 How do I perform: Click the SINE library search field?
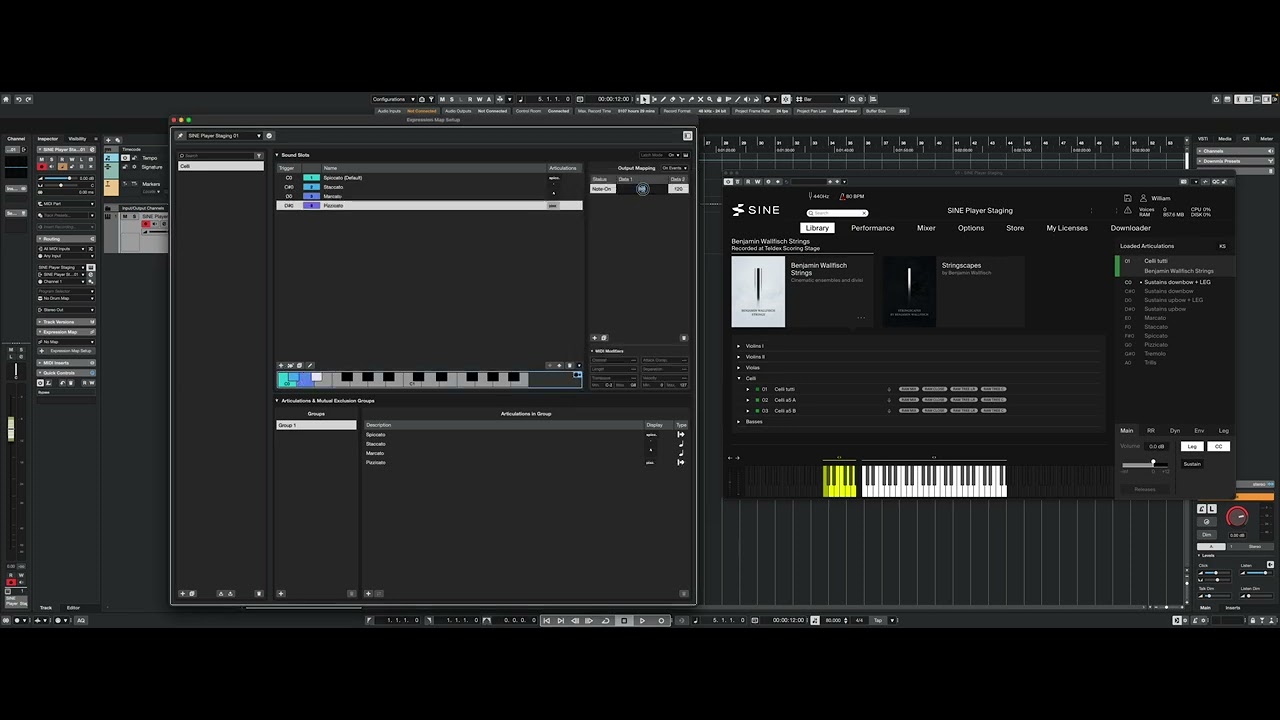pos(837,213)
